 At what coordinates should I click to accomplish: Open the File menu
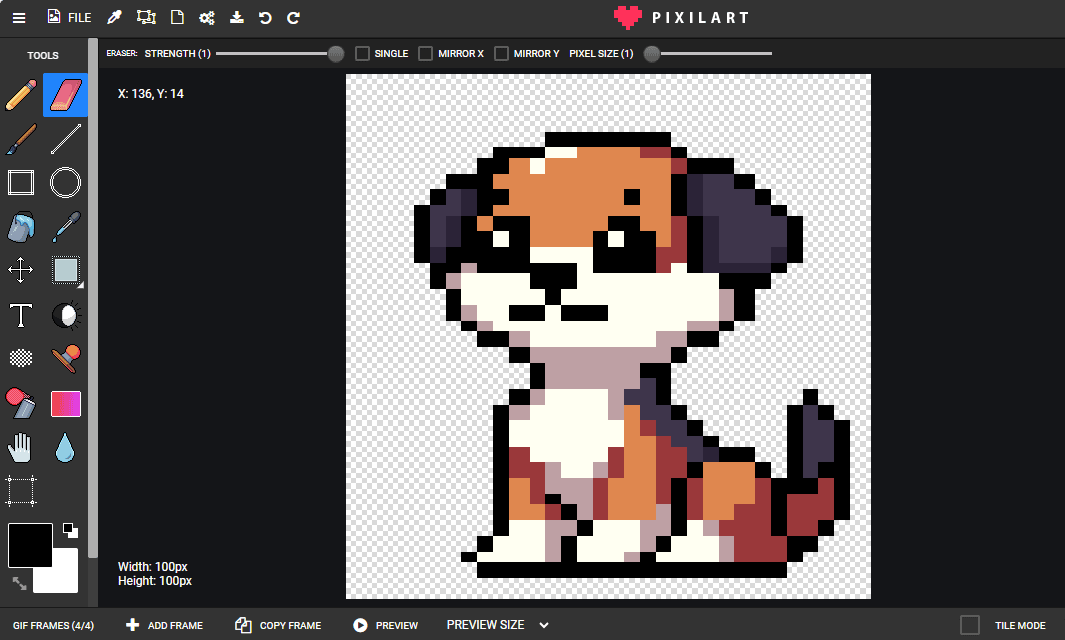click(x=69, y=17)
